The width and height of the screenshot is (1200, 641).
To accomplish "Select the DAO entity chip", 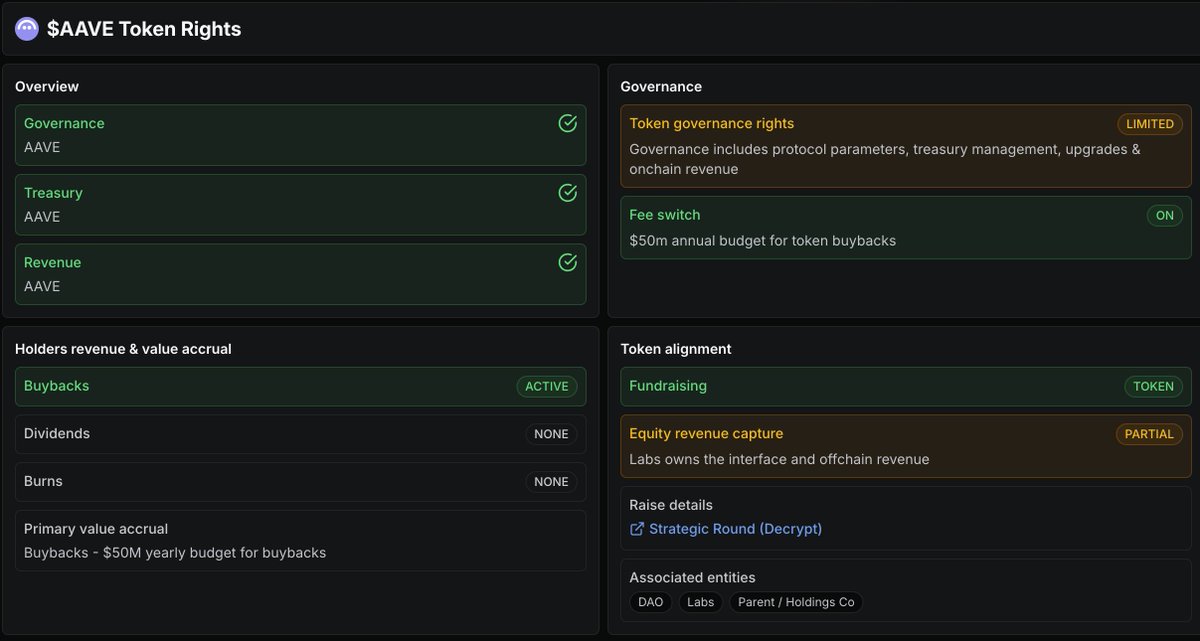I will pos(651,602).
